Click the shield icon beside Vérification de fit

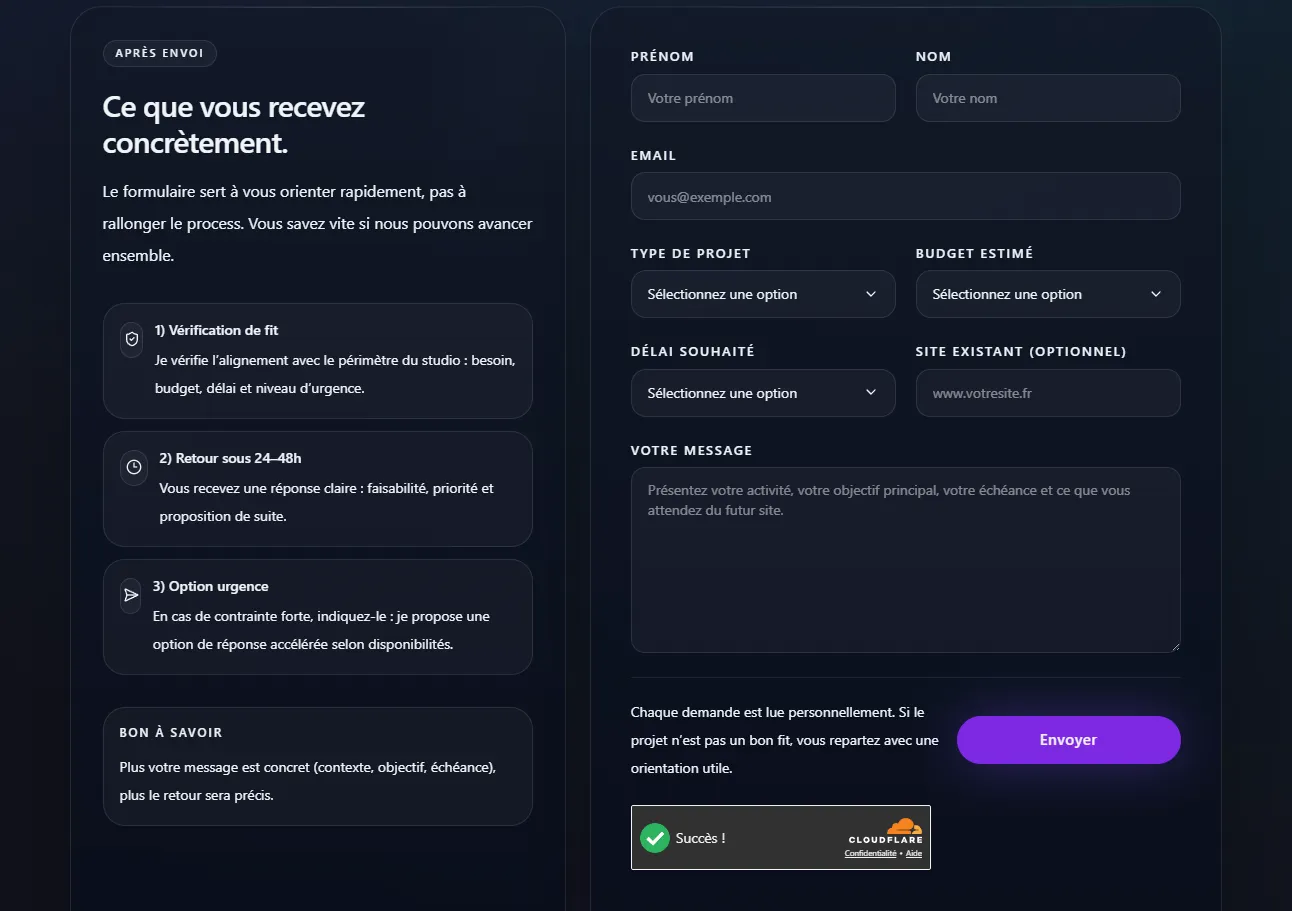tap(131, 340)
